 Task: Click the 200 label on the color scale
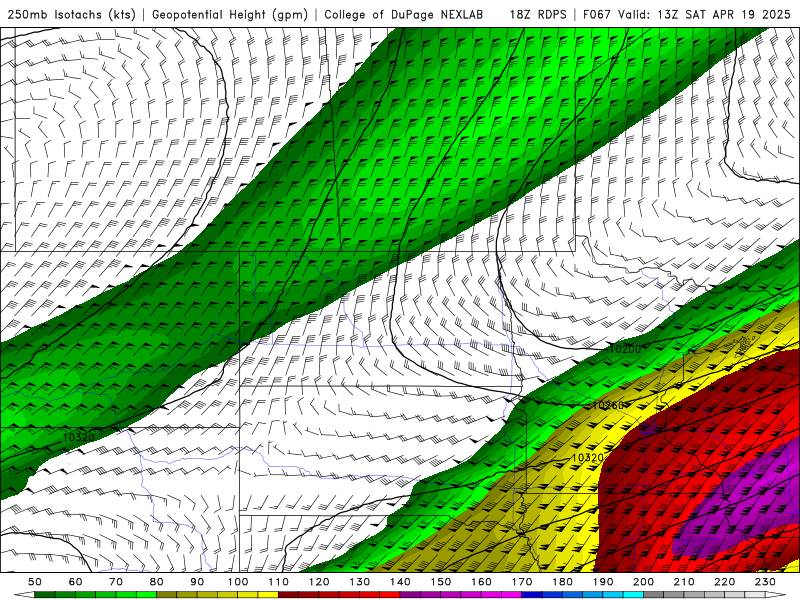(643, 582)
